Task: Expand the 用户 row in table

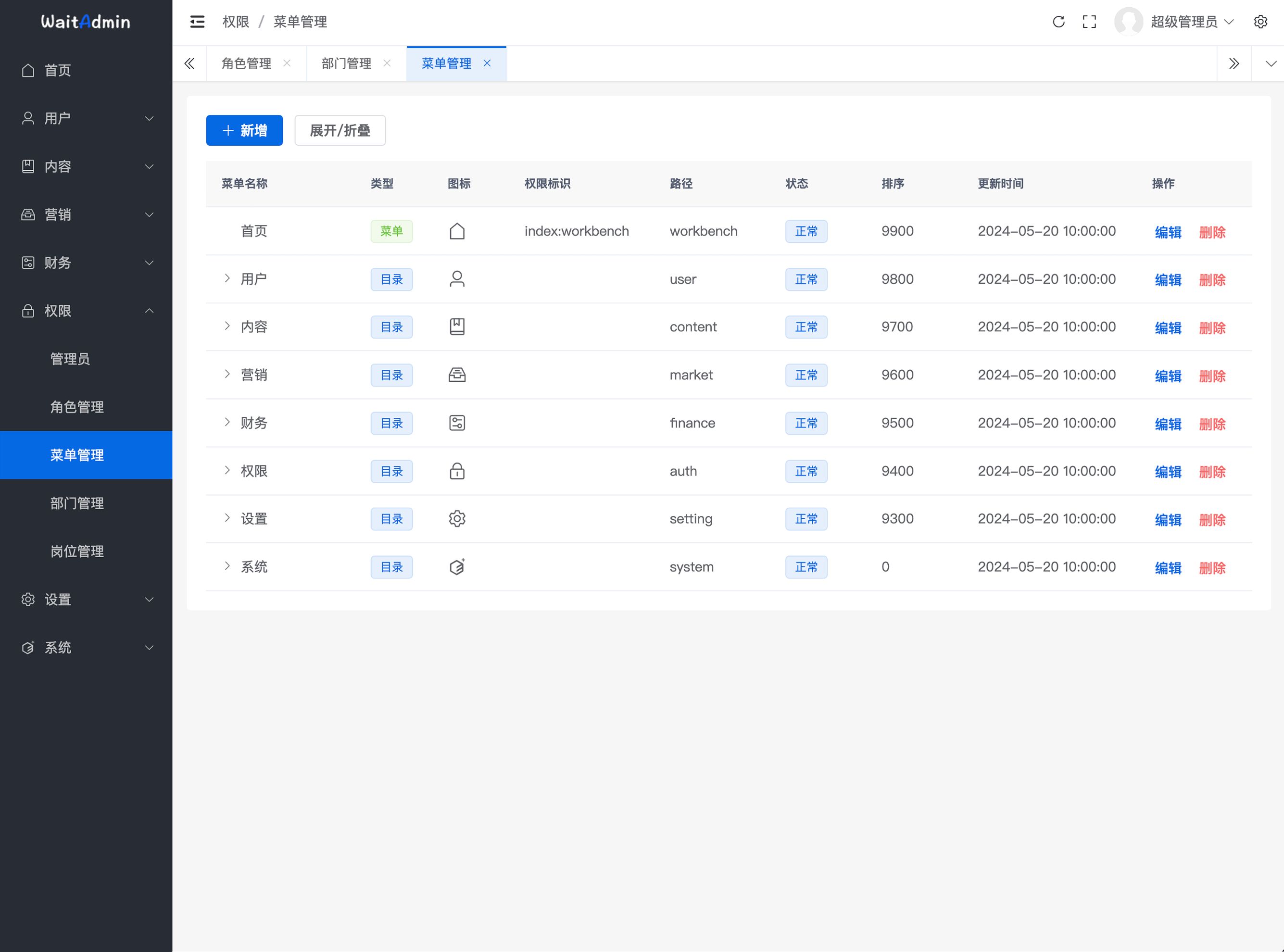Action: click(227, 279)
